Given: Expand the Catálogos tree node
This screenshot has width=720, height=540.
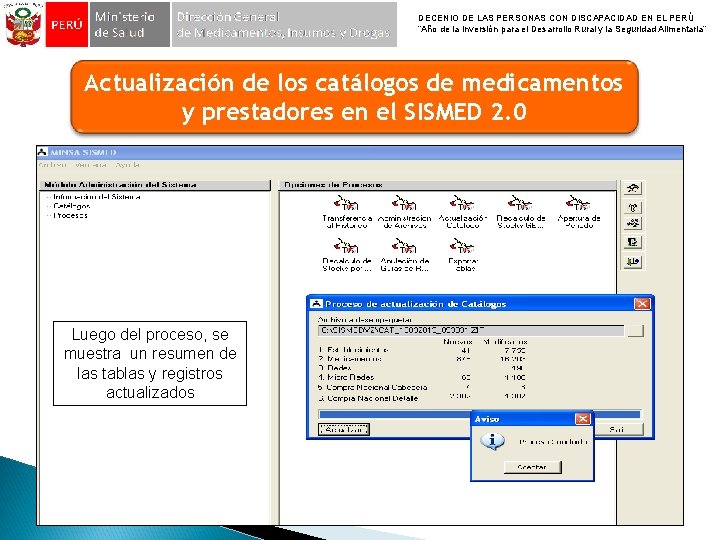Looking at the screenshot, I should pos(72,206).
